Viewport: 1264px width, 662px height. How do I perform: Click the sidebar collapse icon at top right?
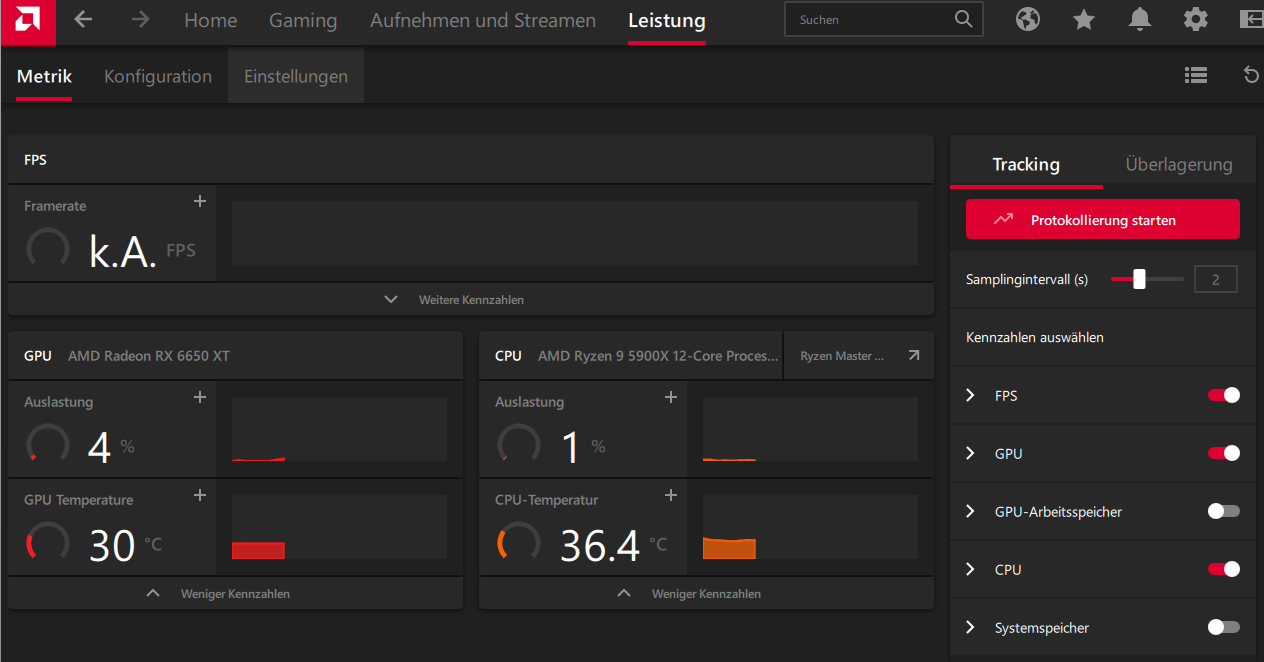point(1251,19)
